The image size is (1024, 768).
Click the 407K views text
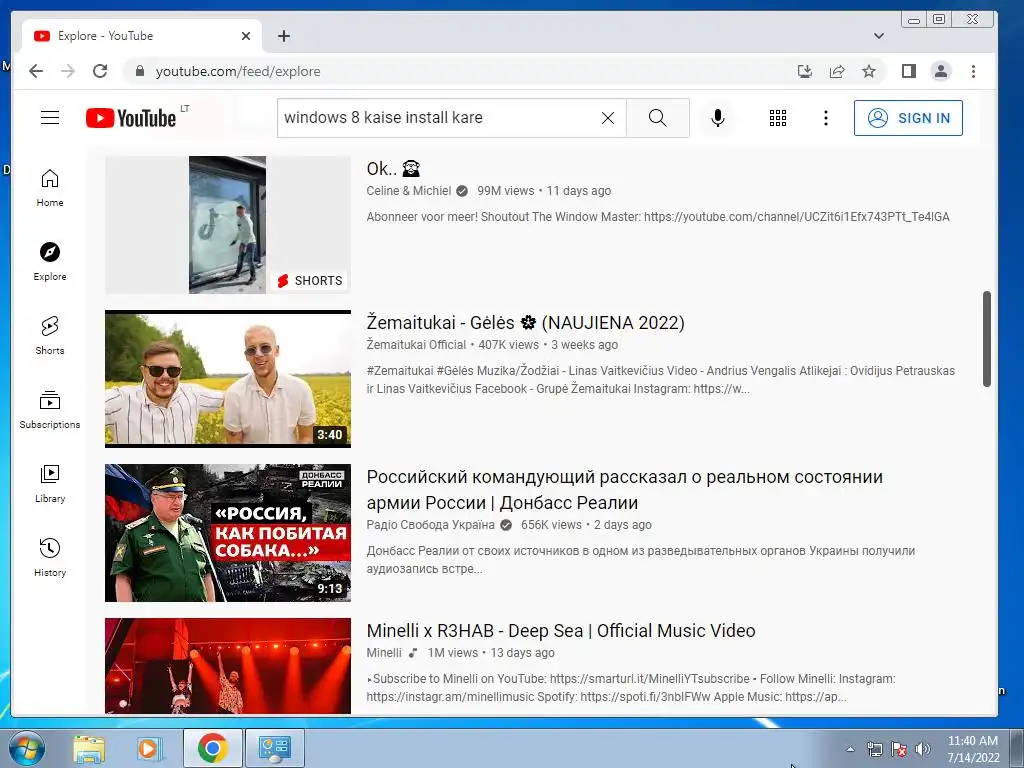pos(509,345)
